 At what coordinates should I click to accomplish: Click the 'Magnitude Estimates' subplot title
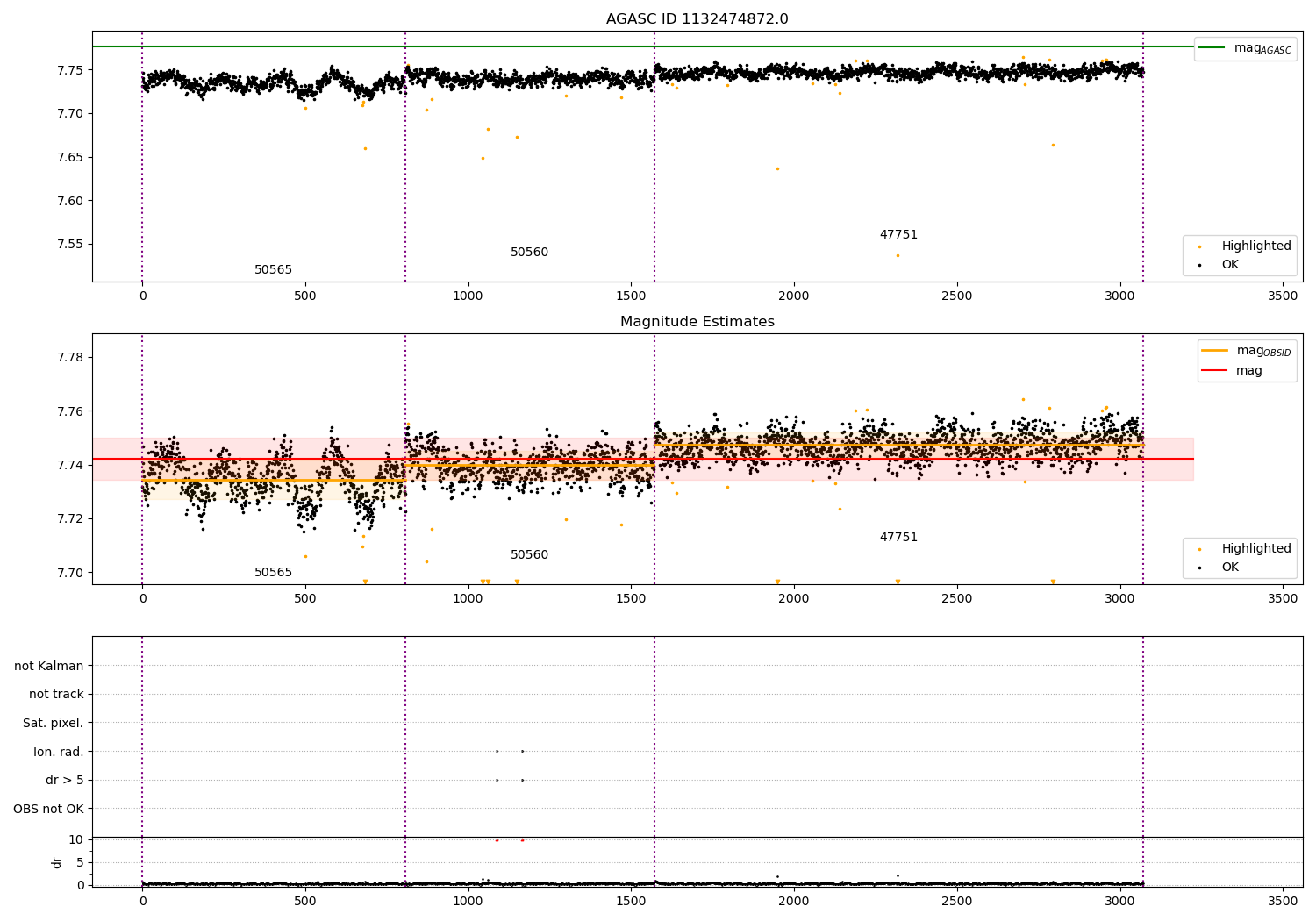(x=697, y=322)
